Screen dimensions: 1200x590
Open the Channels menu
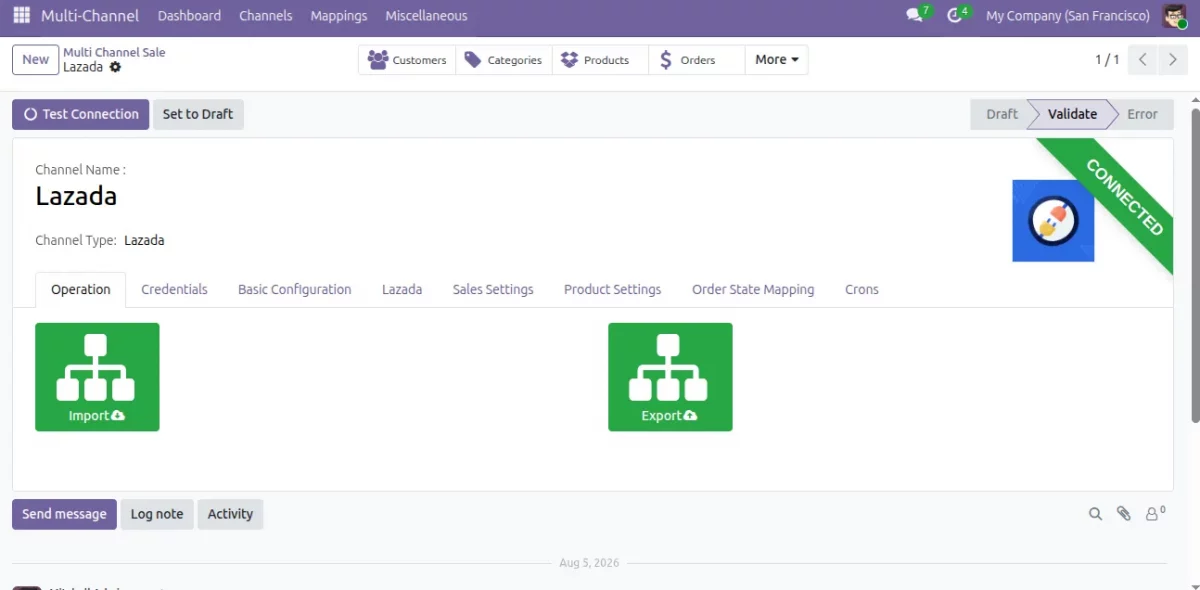point(266,15)
